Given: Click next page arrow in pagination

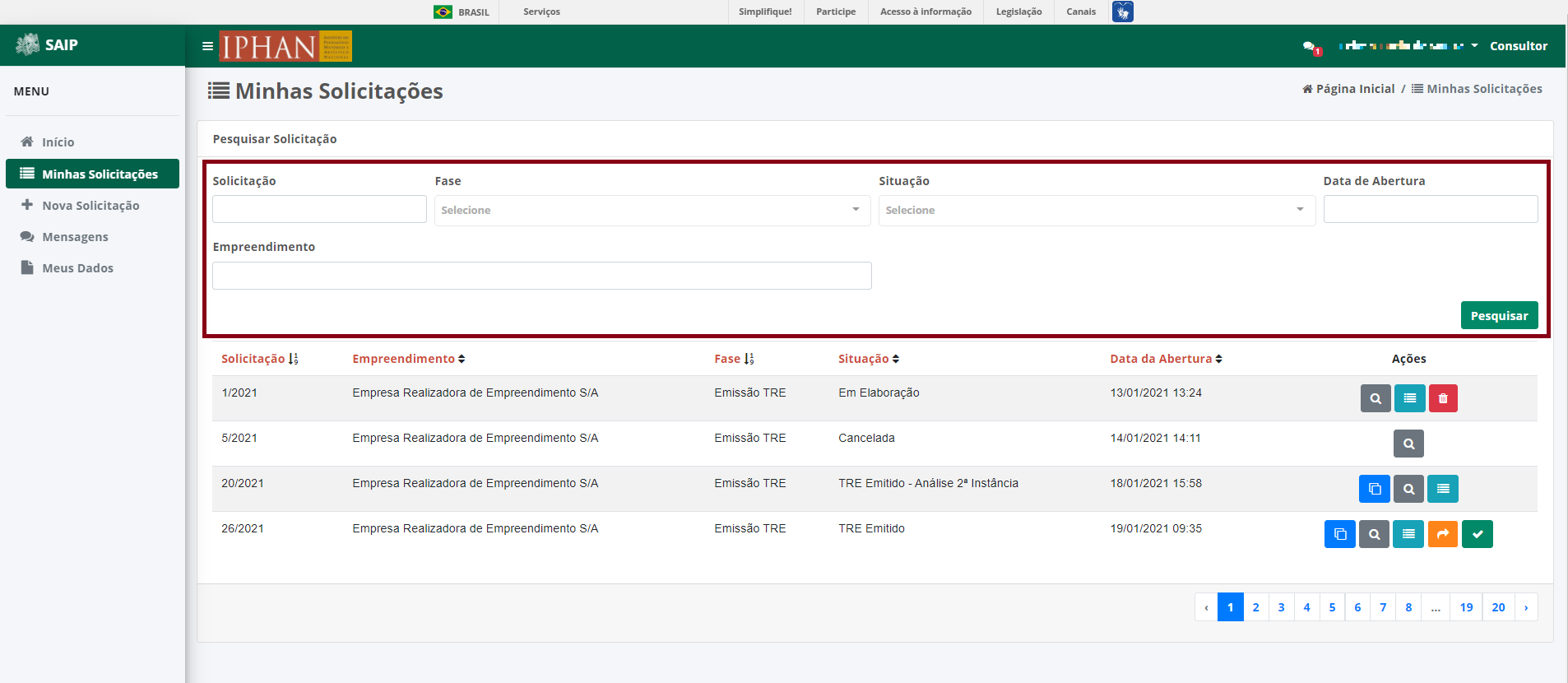Looking at the screenshot, I should click(1526, 607).
